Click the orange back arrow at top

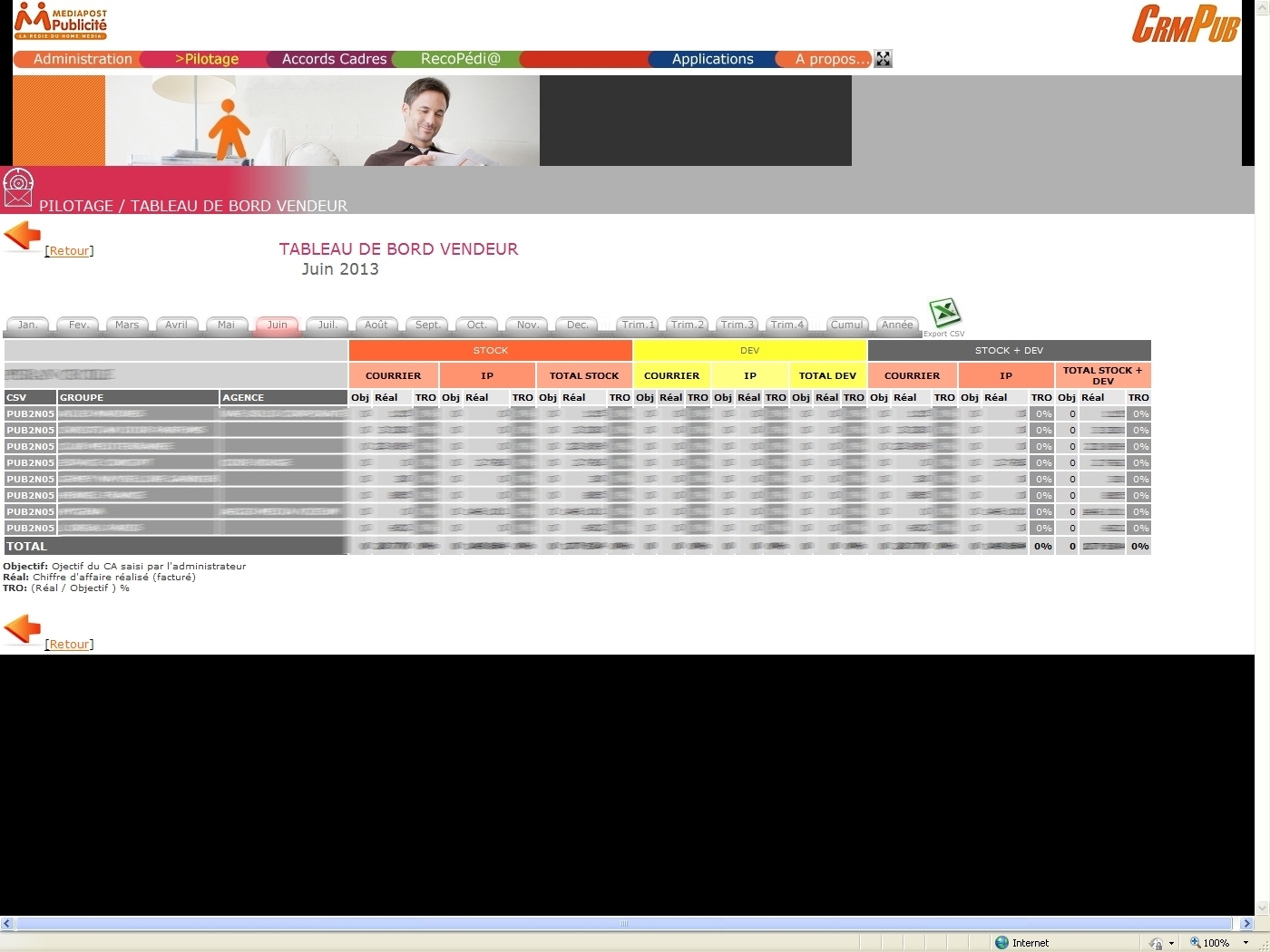pyautogui.click(x=22, y=236)
